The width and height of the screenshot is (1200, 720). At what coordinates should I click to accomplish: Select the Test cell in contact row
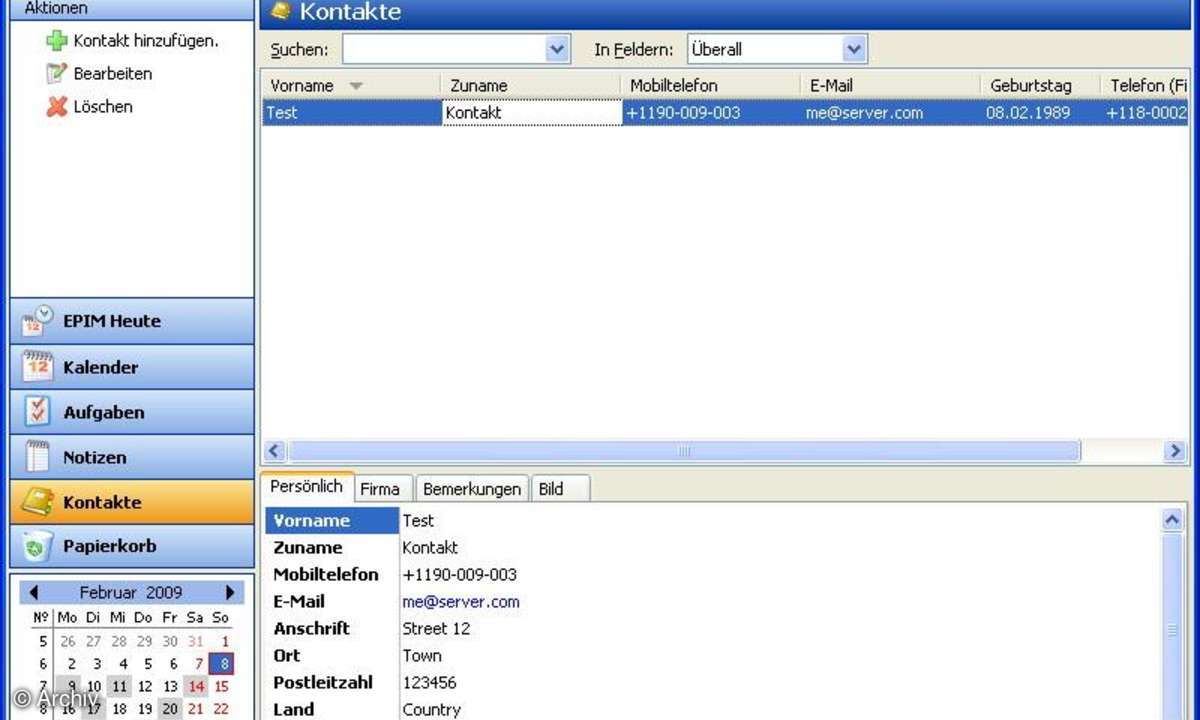352,113
